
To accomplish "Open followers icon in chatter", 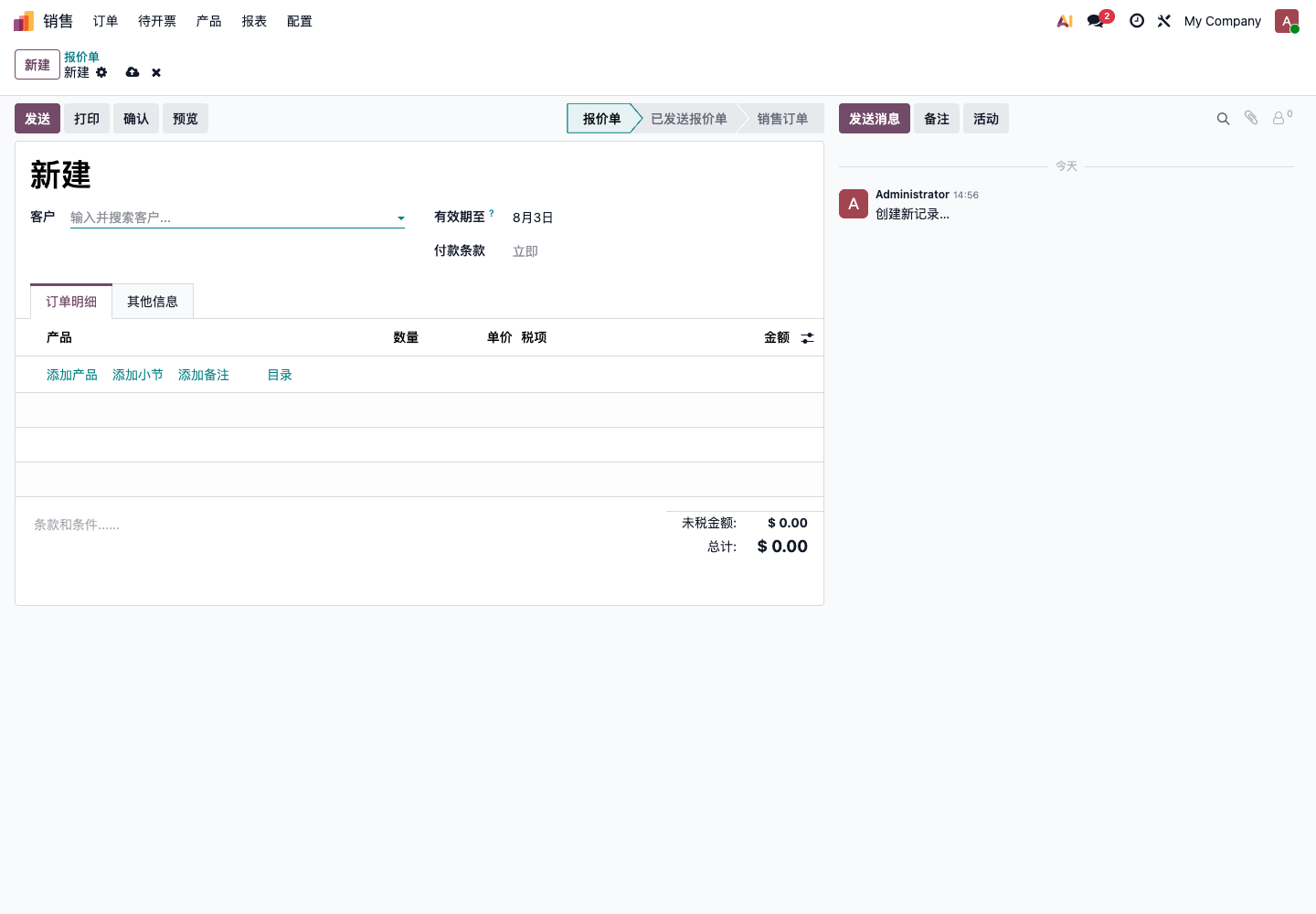I will pos(1282,117).
